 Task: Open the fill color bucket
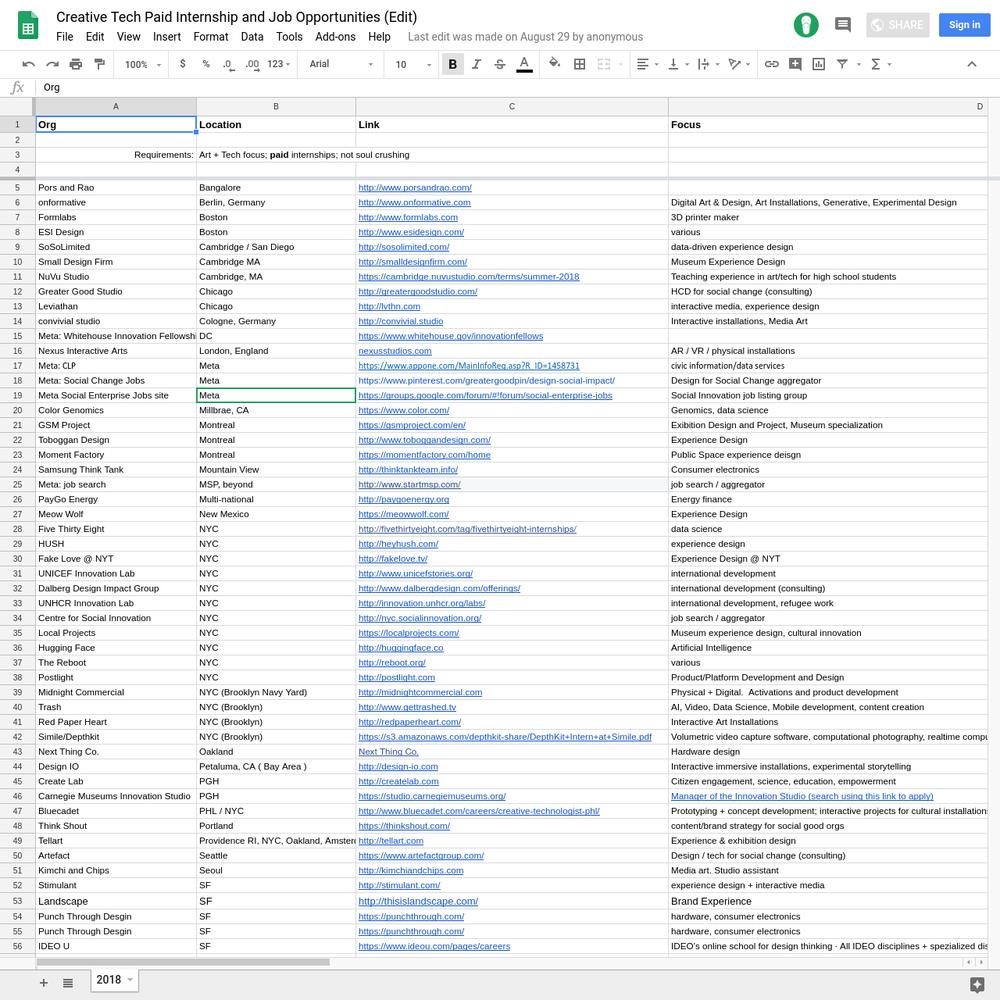[555, 63]
